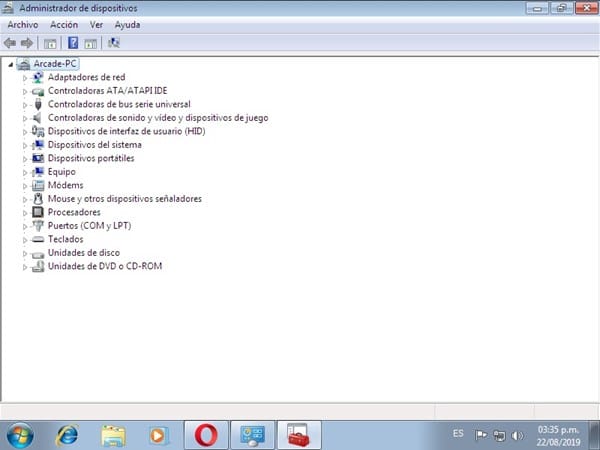Click the Controladoras ATA/ATAPI IDE icon

[x=38, y=91]
